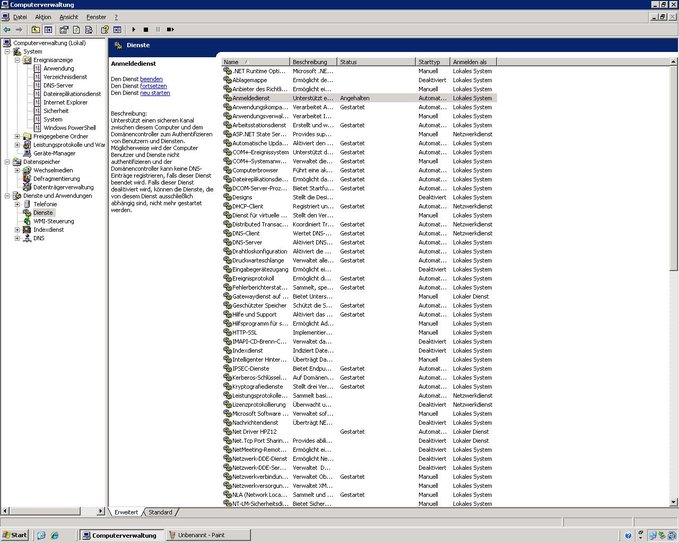Open service Properties from toolbar icon
679x543 pixels.
click(64, 29)
